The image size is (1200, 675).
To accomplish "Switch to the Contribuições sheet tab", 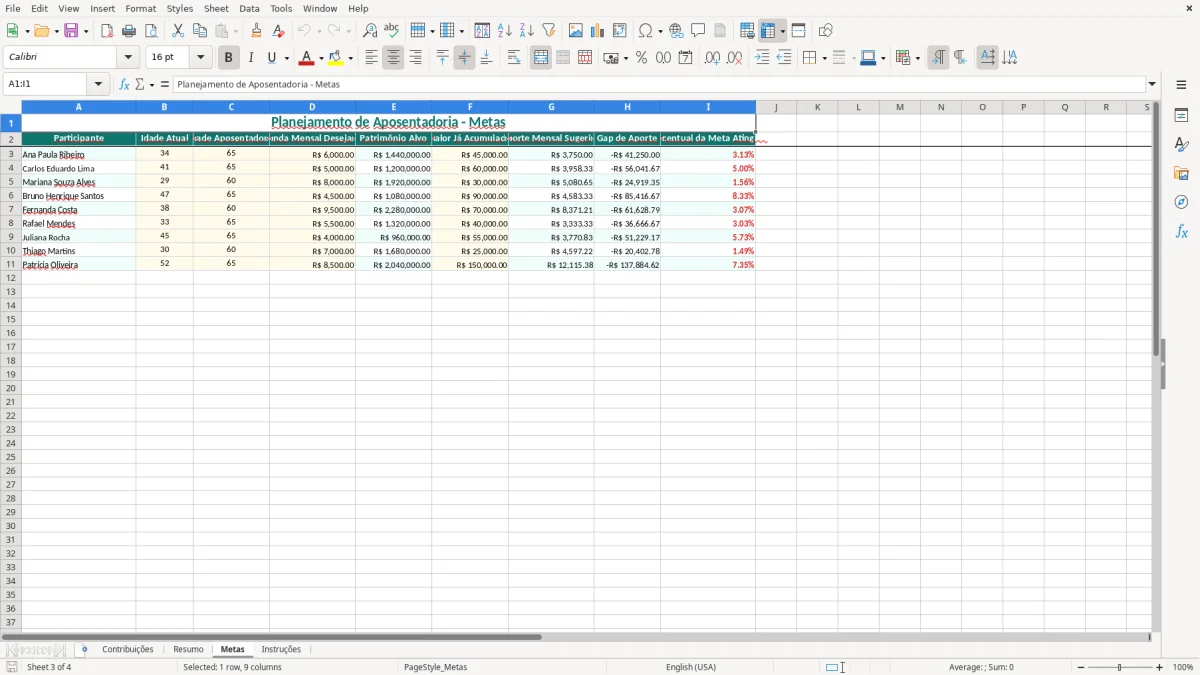I will (x=128, y=649).
